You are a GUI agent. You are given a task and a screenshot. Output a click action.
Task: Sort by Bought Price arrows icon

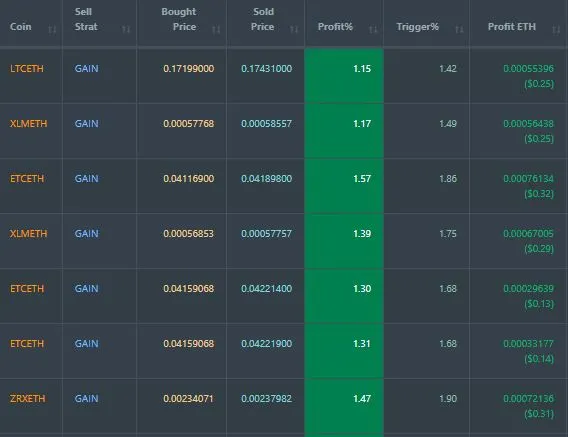(216, 29)
